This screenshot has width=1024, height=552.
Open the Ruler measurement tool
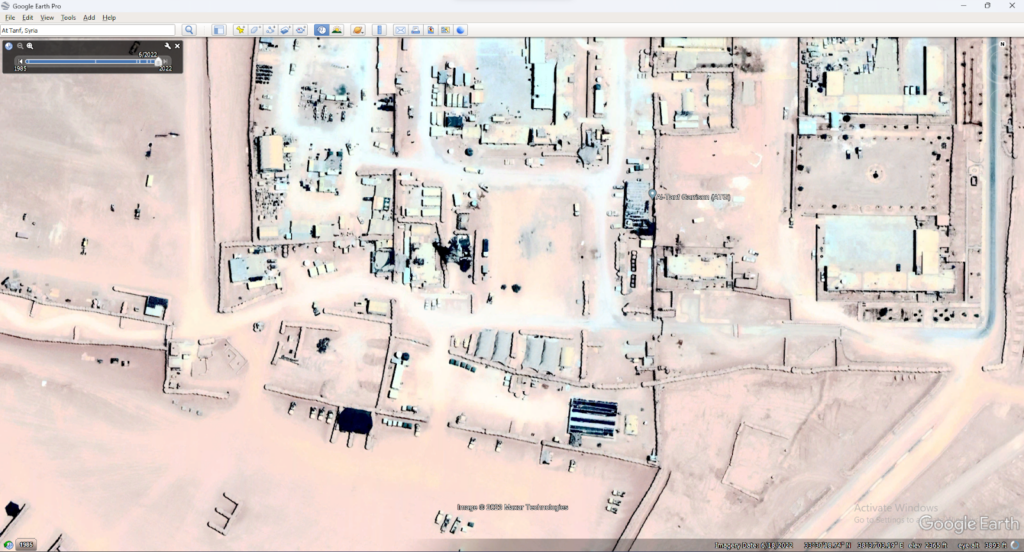[x=380, y=30]
